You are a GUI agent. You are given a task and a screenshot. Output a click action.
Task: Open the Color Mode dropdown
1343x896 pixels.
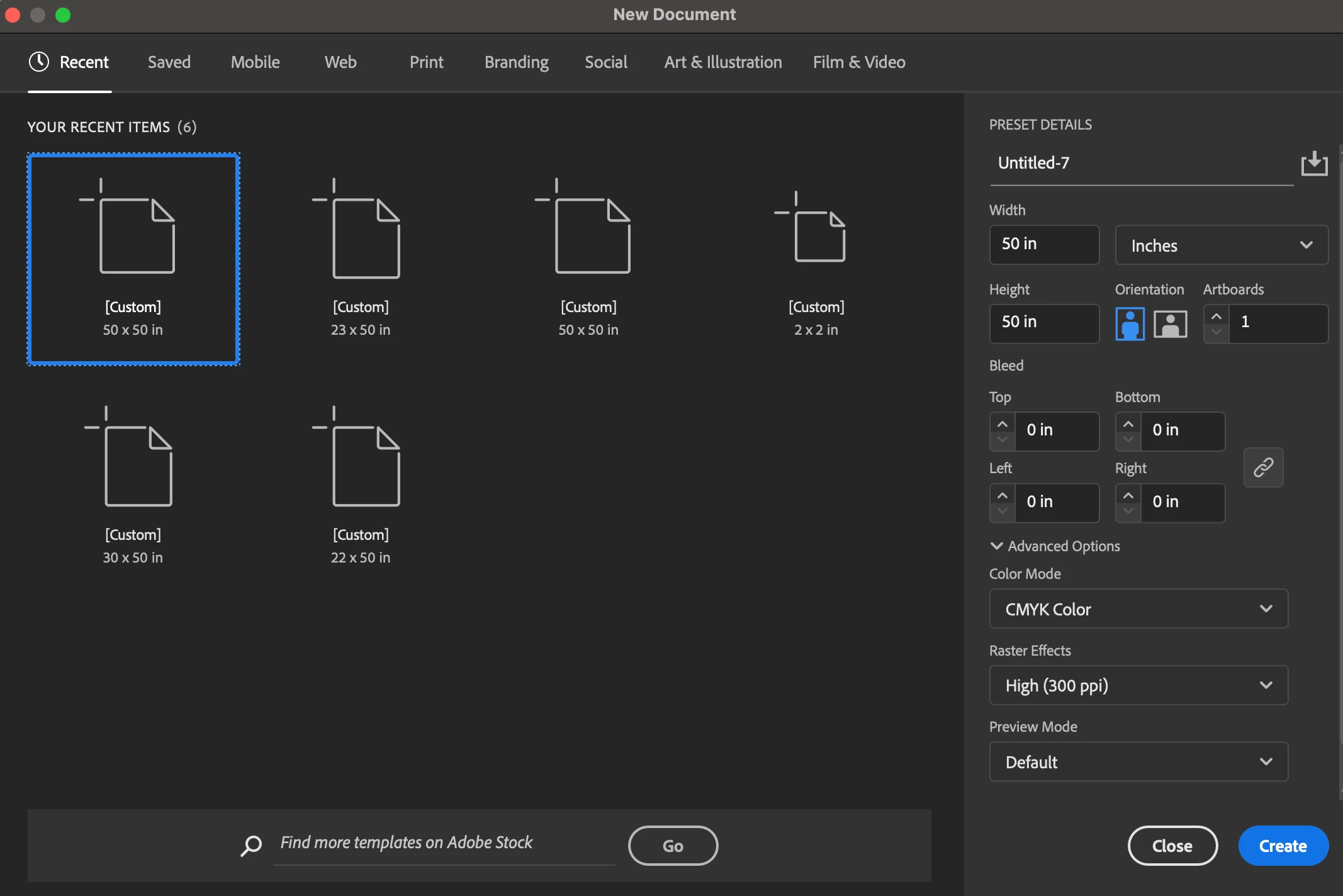1138,608
